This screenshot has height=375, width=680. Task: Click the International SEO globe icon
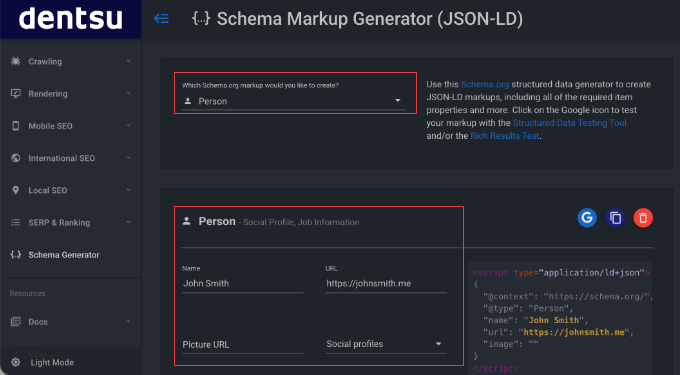16,158
